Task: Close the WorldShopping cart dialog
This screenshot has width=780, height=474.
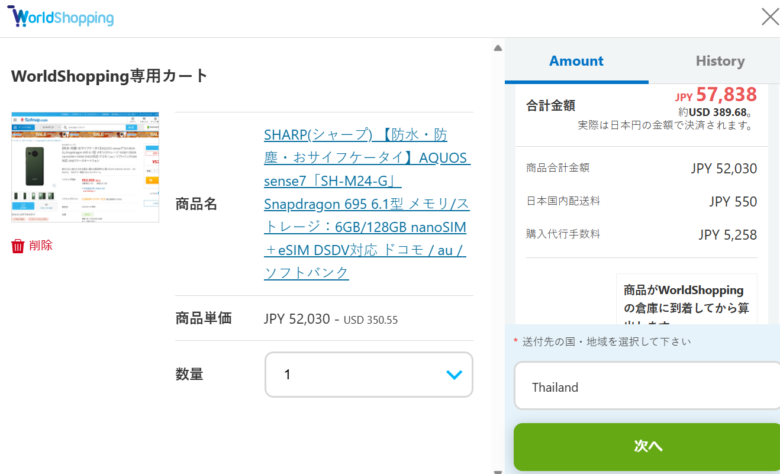Action: click(770, 16)
